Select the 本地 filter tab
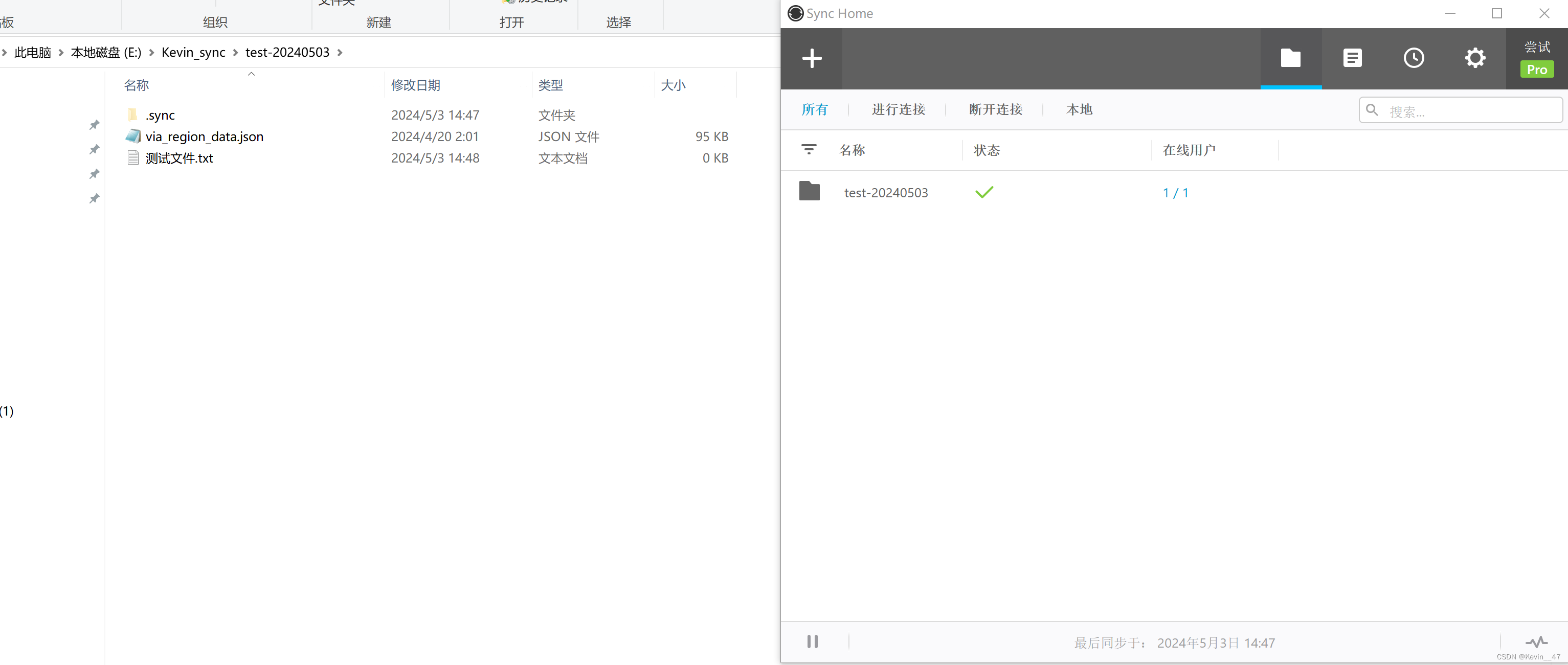 [x=1079, y=109]
